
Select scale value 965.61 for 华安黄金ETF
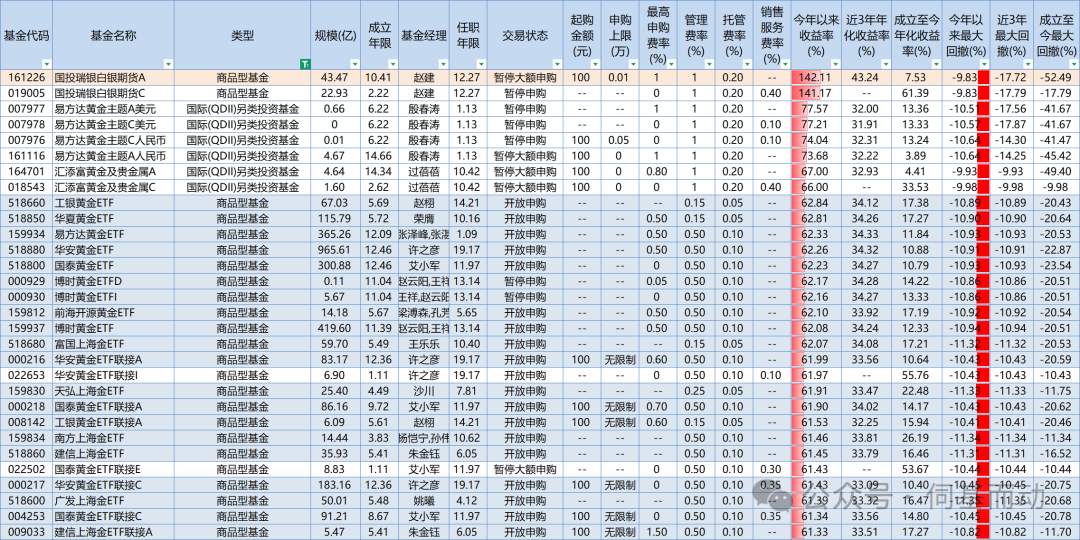[335, 250]
